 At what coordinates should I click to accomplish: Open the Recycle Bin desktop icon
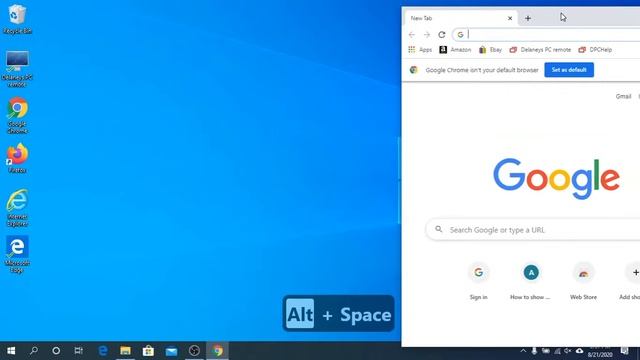pyautogui.click(x=17, y=19)
